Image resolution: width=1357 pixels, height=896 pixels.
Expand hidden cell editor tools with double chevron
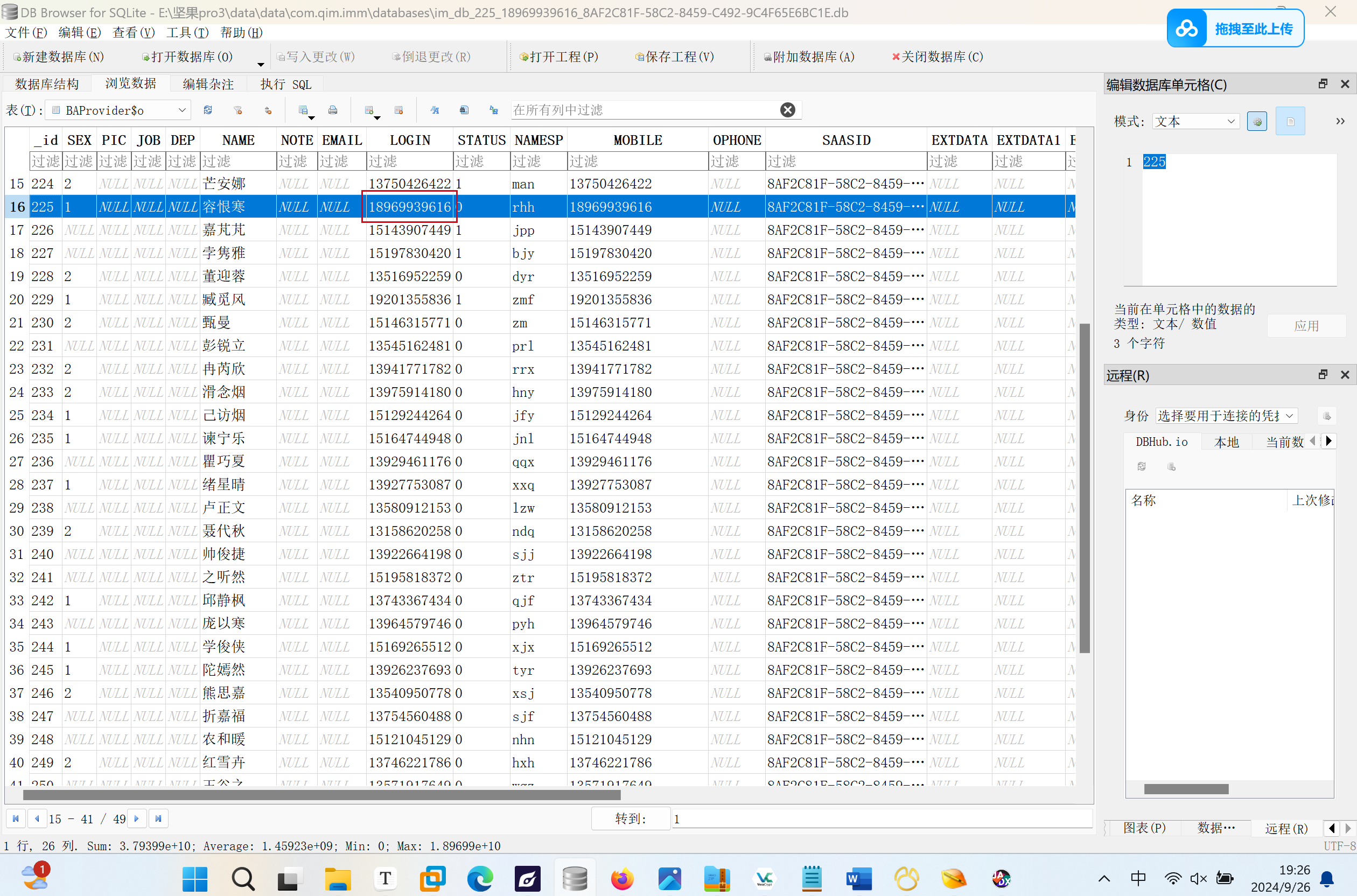tap(1340, 121)
